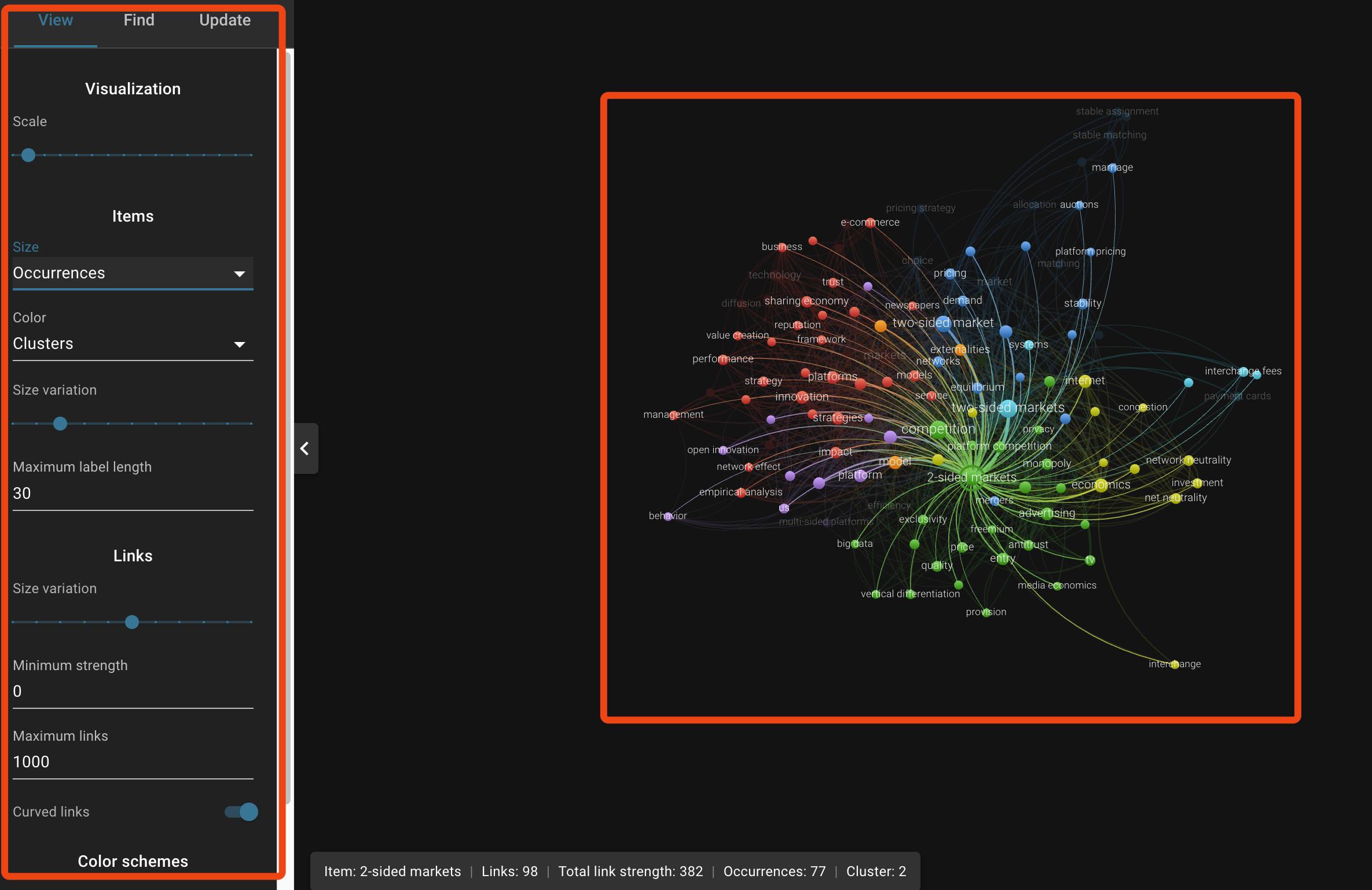The image size is (1372, 890).
Task: Click the Scale slider handle
Action: pyautogui.click(x=28, y=155)
